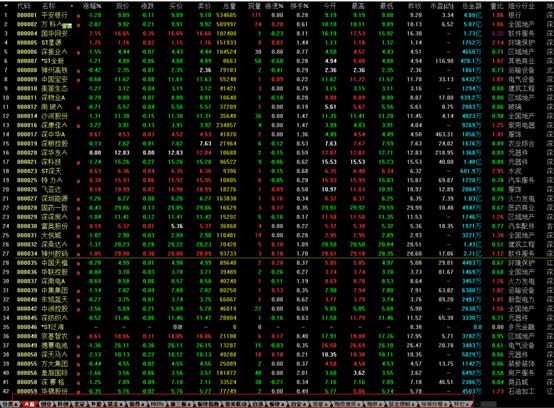Select stock 东旭蓝天
Screen dimensions: 554x408
click(54, 300)
